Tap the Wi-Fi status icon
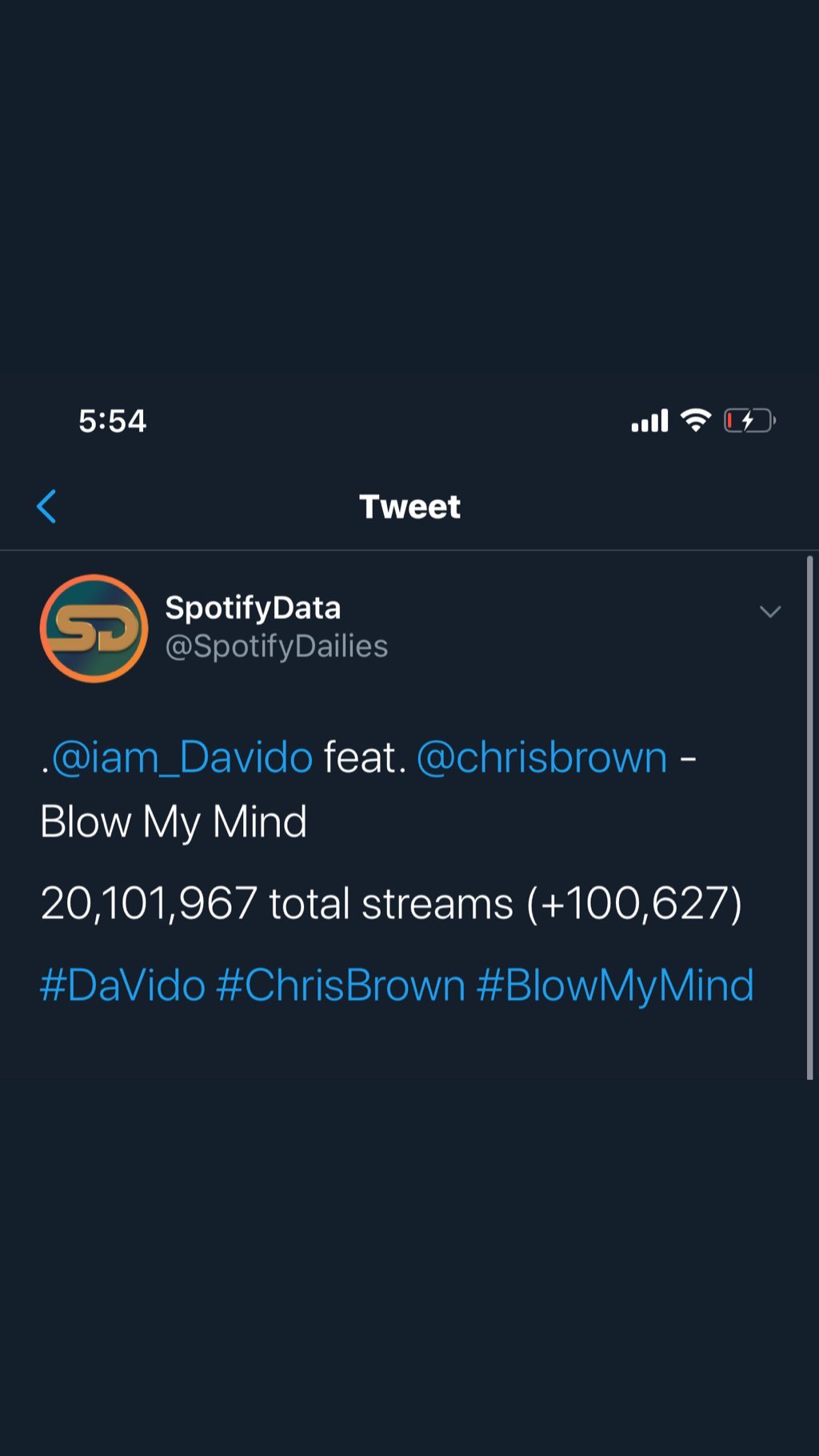The width and height of the screenshot is (819, 1456). tap(696, 420)
